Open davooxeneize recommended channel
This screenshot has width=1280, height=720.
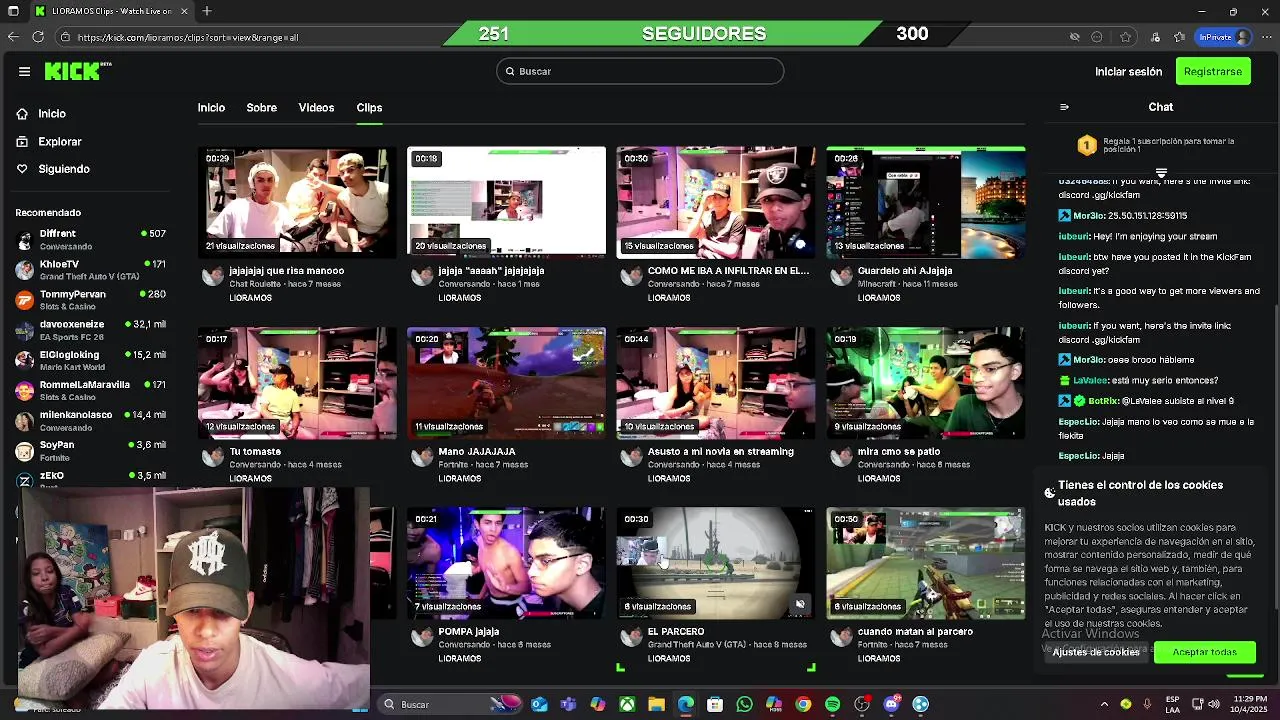click(x=90, y=330)
